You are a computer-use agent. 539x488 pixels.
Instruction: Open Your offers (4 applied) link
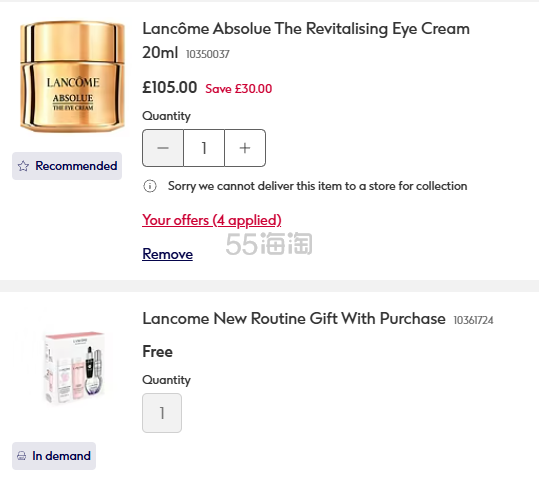[x=212, y=220]
